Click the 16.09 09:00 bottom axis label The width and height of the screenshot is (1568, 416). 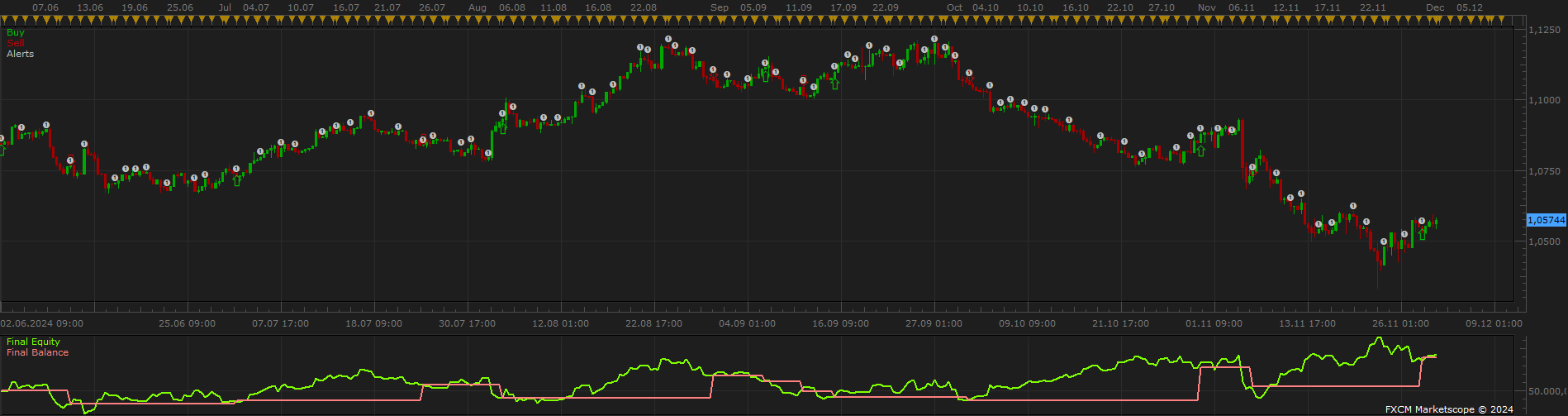841,323
